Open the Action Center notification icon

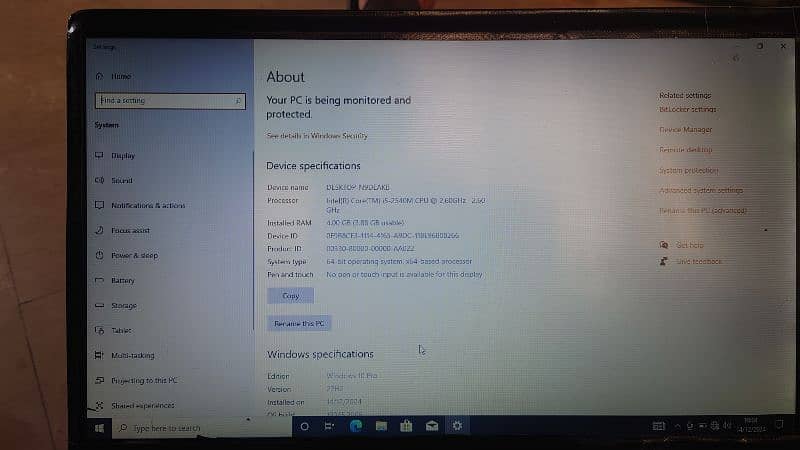click(x=779, y=425)
